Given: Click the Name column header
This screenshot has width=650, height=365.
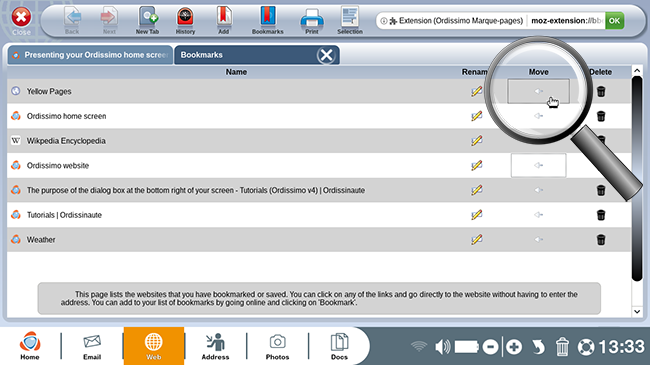Looking at the screenshot, I should point(236,72).
